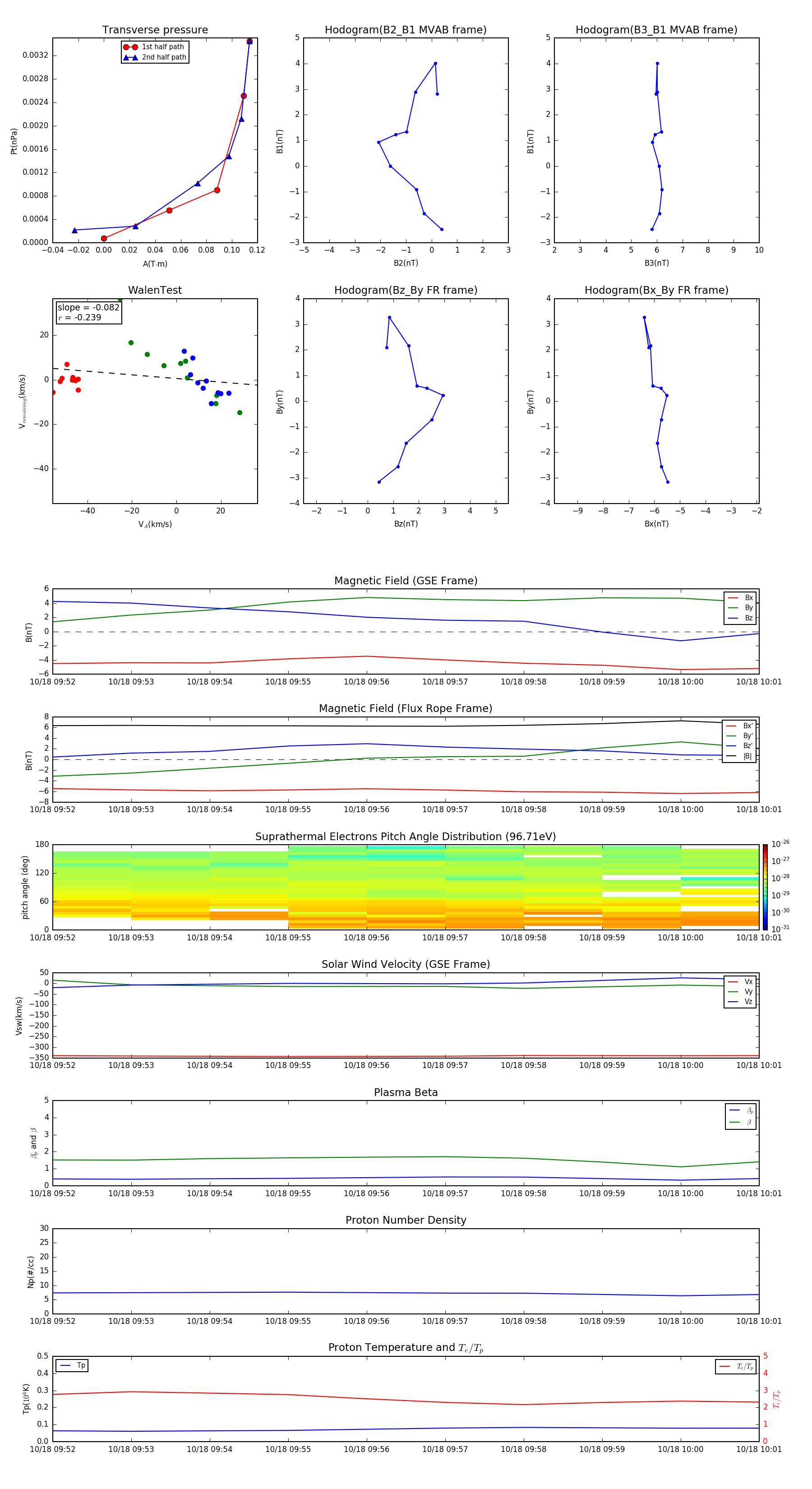Click the 0.0032 tick on Pt axis
The width and height of the screenshot is (812, 1489).
point(35,55)
